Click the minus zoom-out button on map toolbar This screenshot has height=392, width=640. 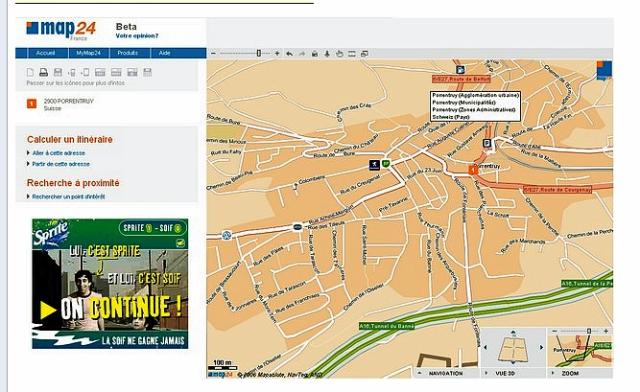213,53
